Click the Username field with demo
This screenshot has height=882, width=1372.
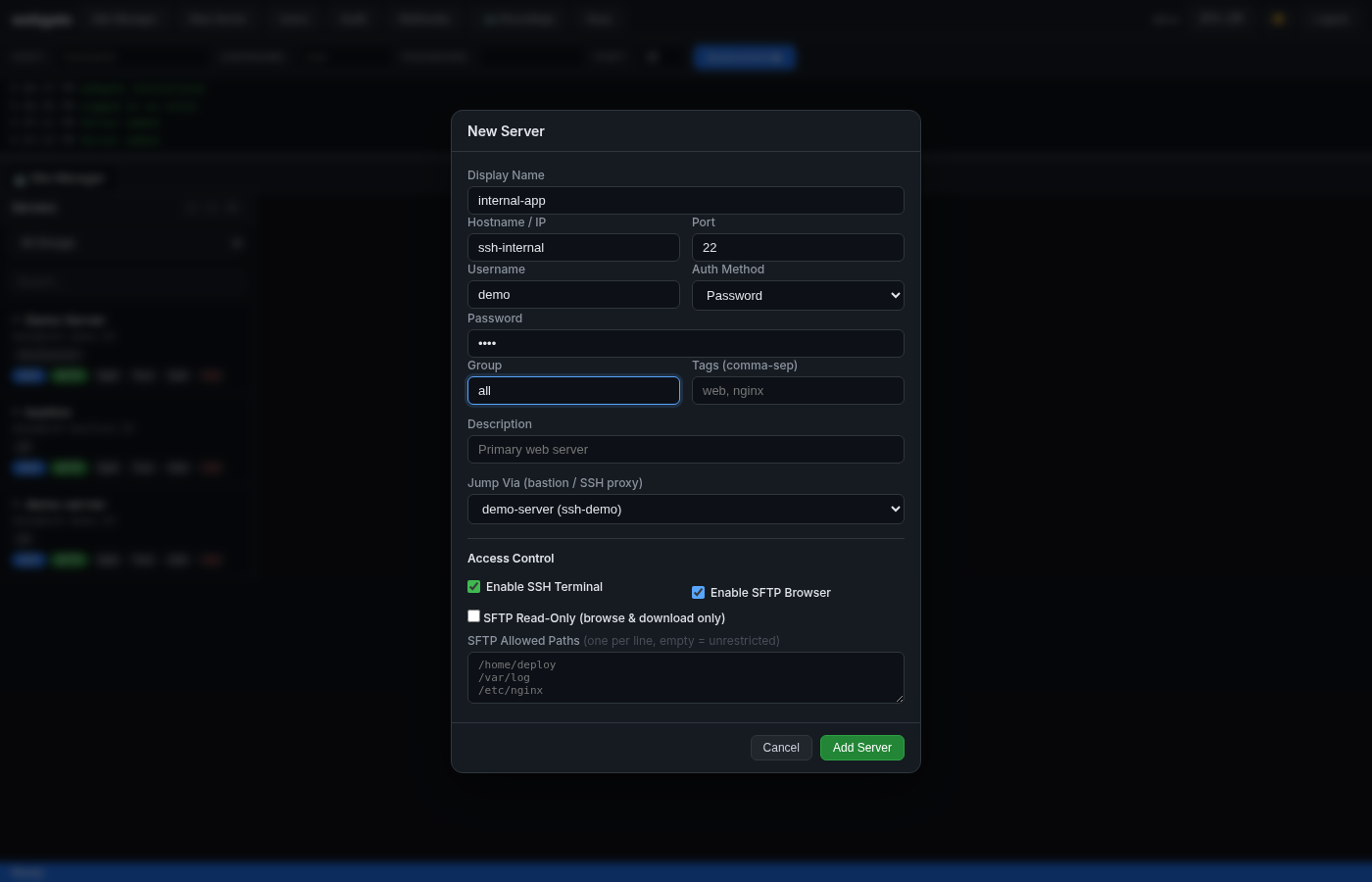click(x=573, y=294)
